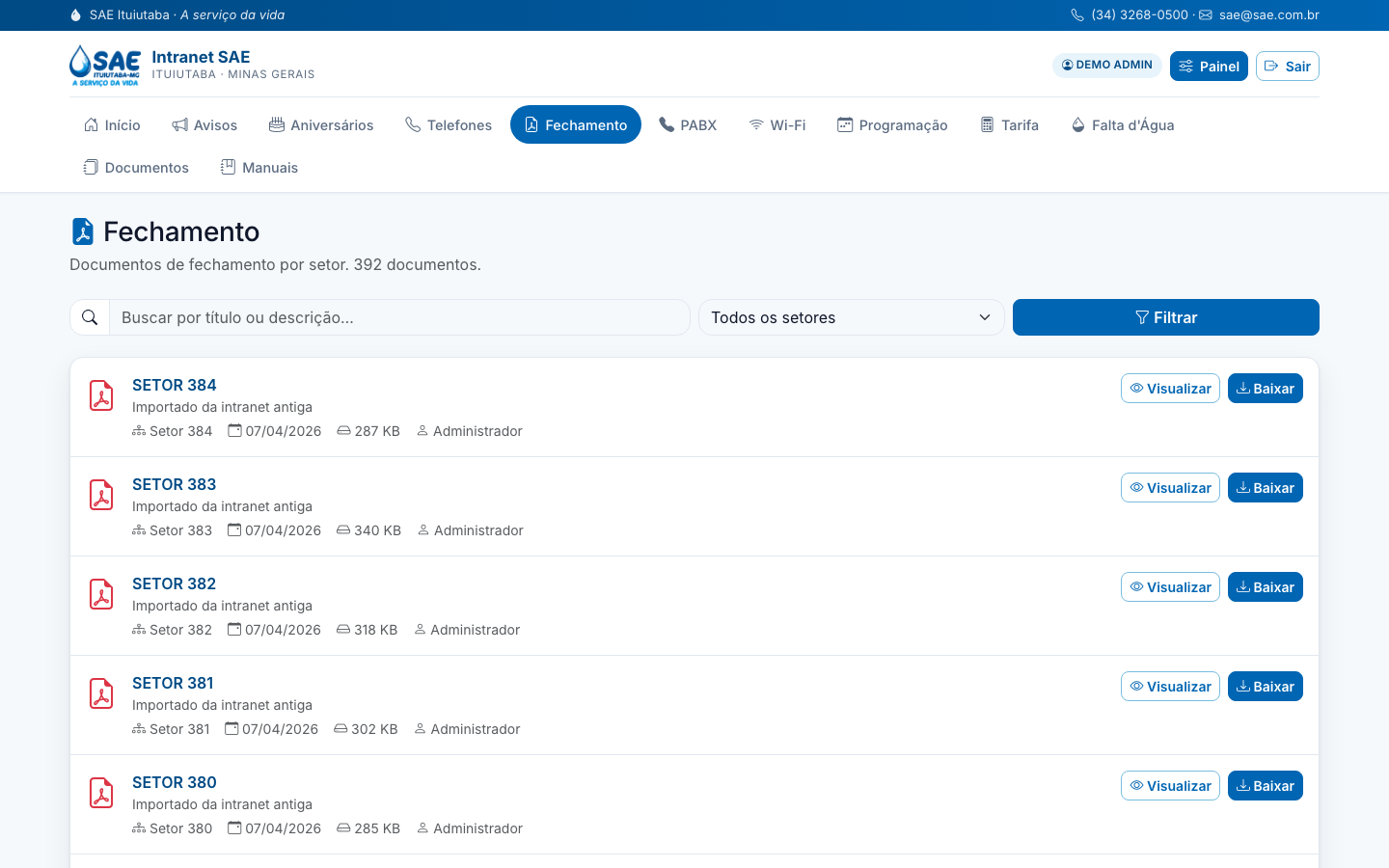Open the SETOR 382 title link
Image resolution: width=1389 pixels, height=868 pixels.
(x=175, y=583)
